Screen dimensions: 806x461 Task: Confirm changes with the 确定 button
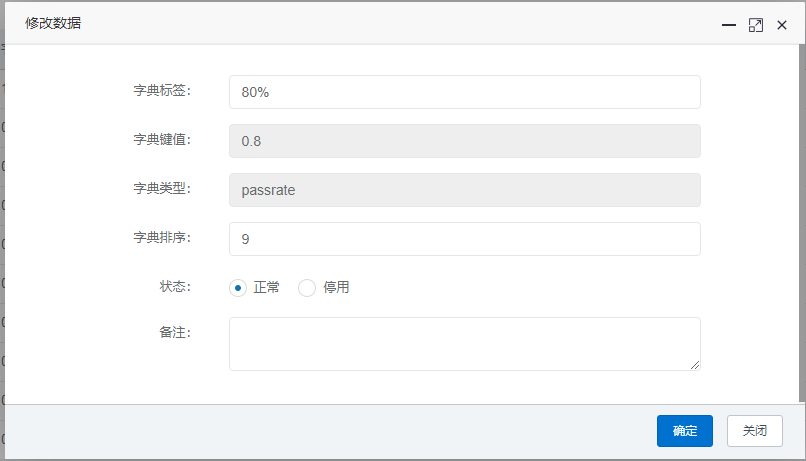pos(685,431)
